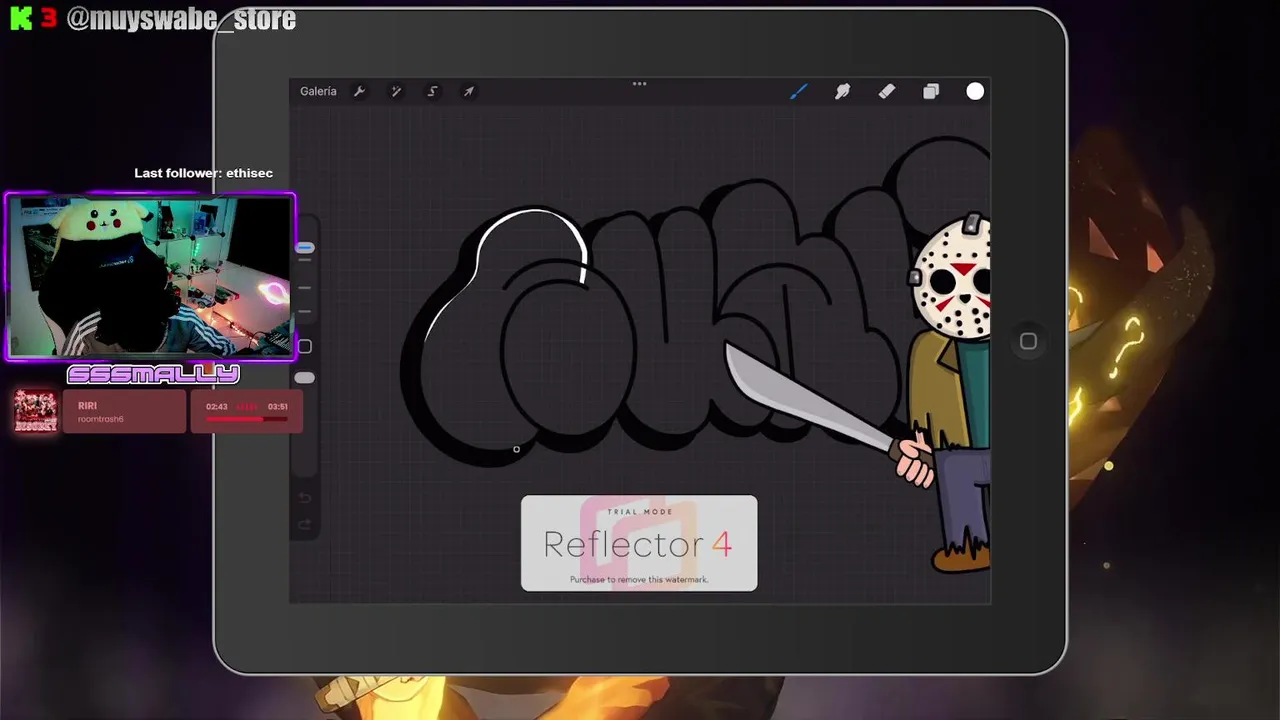Select the Eraser tool
This screenshot has height=720, width=1280.
tap(886, 91)
